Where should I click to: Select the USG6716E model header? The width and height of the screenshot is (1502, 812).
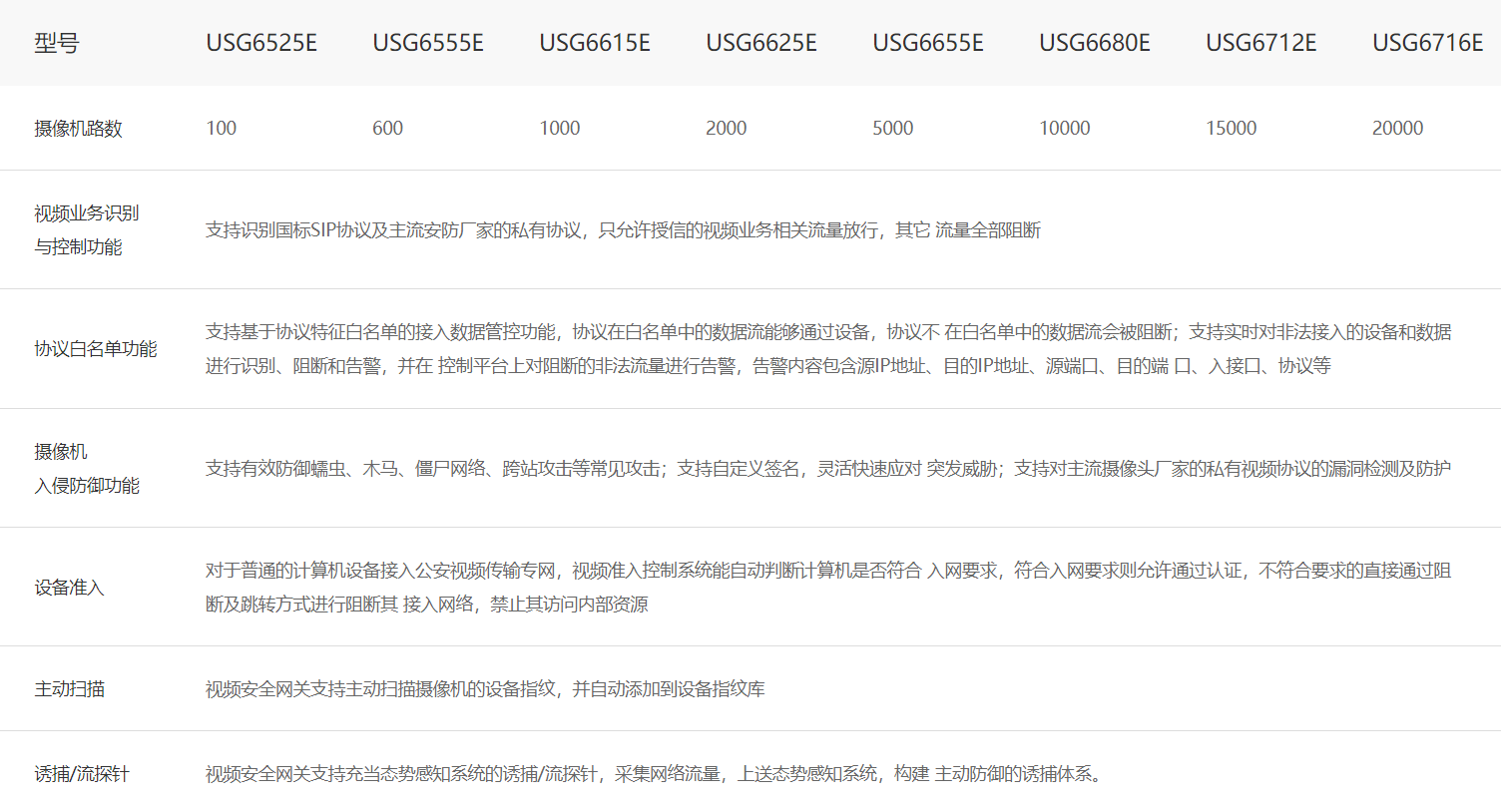[x=1427, y=43]
